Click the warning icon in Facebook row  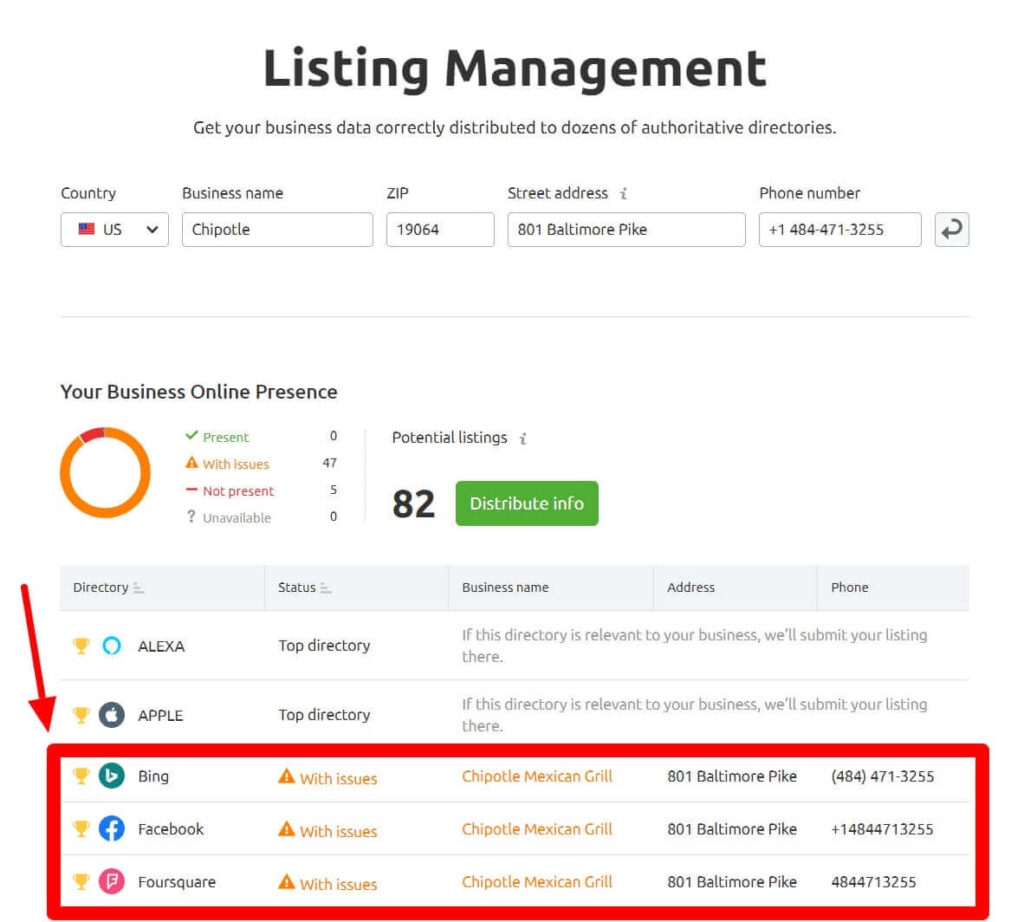coord(286,829)
